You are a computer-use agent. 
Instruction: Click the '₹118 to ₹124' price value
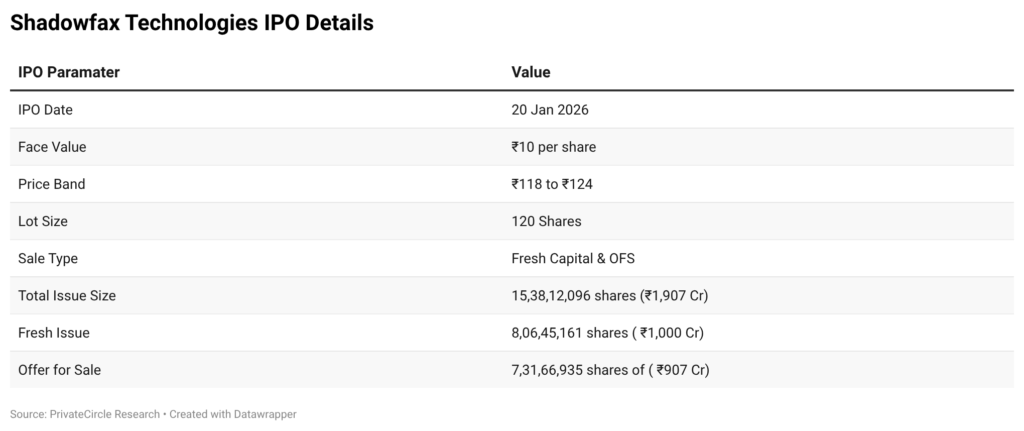tap(554, 184)
